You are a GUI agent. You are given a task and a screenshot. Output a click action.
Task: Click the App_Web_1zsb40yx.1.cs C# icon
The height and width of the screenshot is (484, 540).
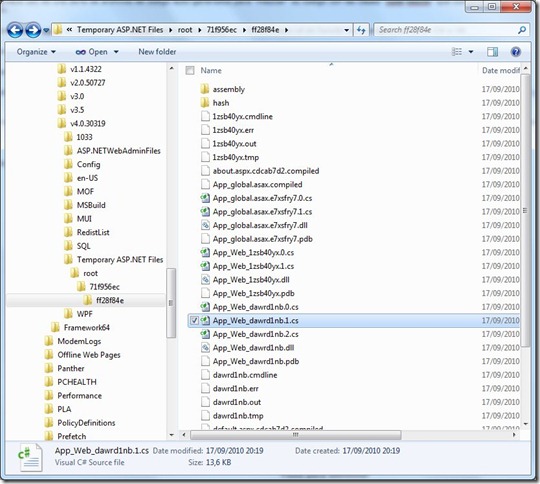[205, 266]
